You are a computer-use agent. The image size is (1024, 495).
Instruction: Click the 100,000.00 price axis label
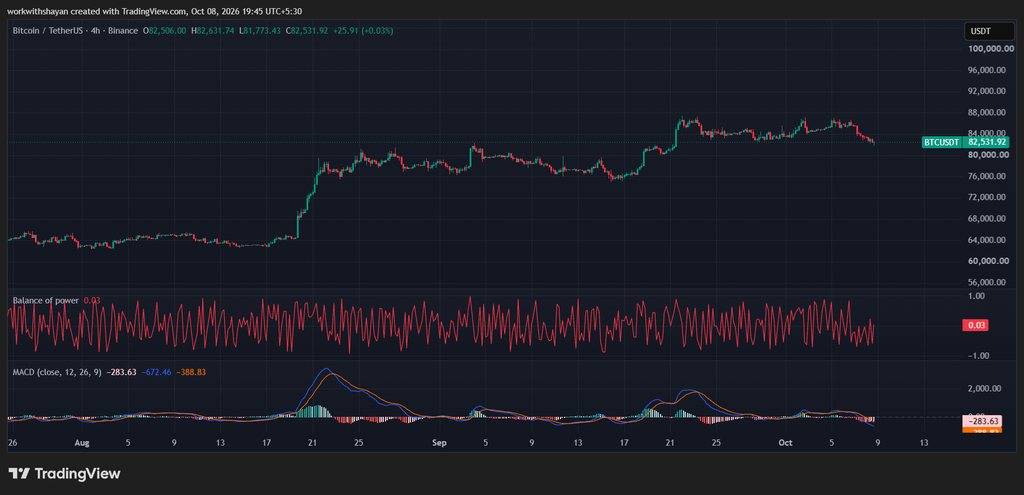coord(989,48)
